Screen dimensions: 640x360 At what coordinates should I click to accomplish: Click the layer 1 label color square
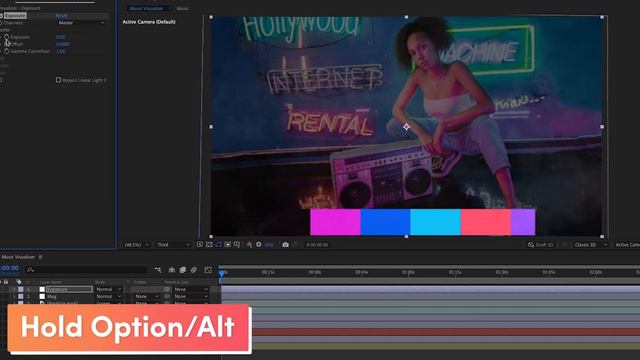click(20, 289)
